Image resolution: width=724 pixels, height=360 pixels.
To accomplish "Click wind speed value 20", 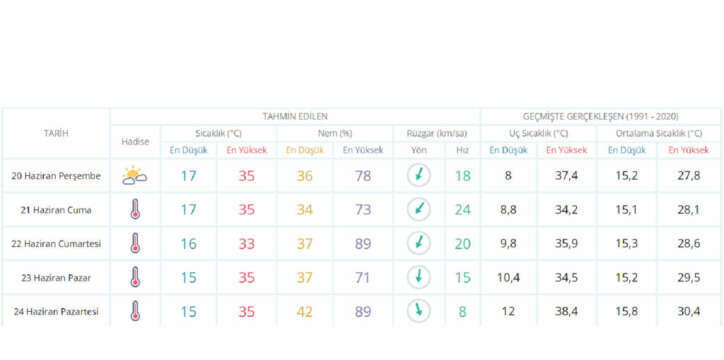I will (463, 244).
